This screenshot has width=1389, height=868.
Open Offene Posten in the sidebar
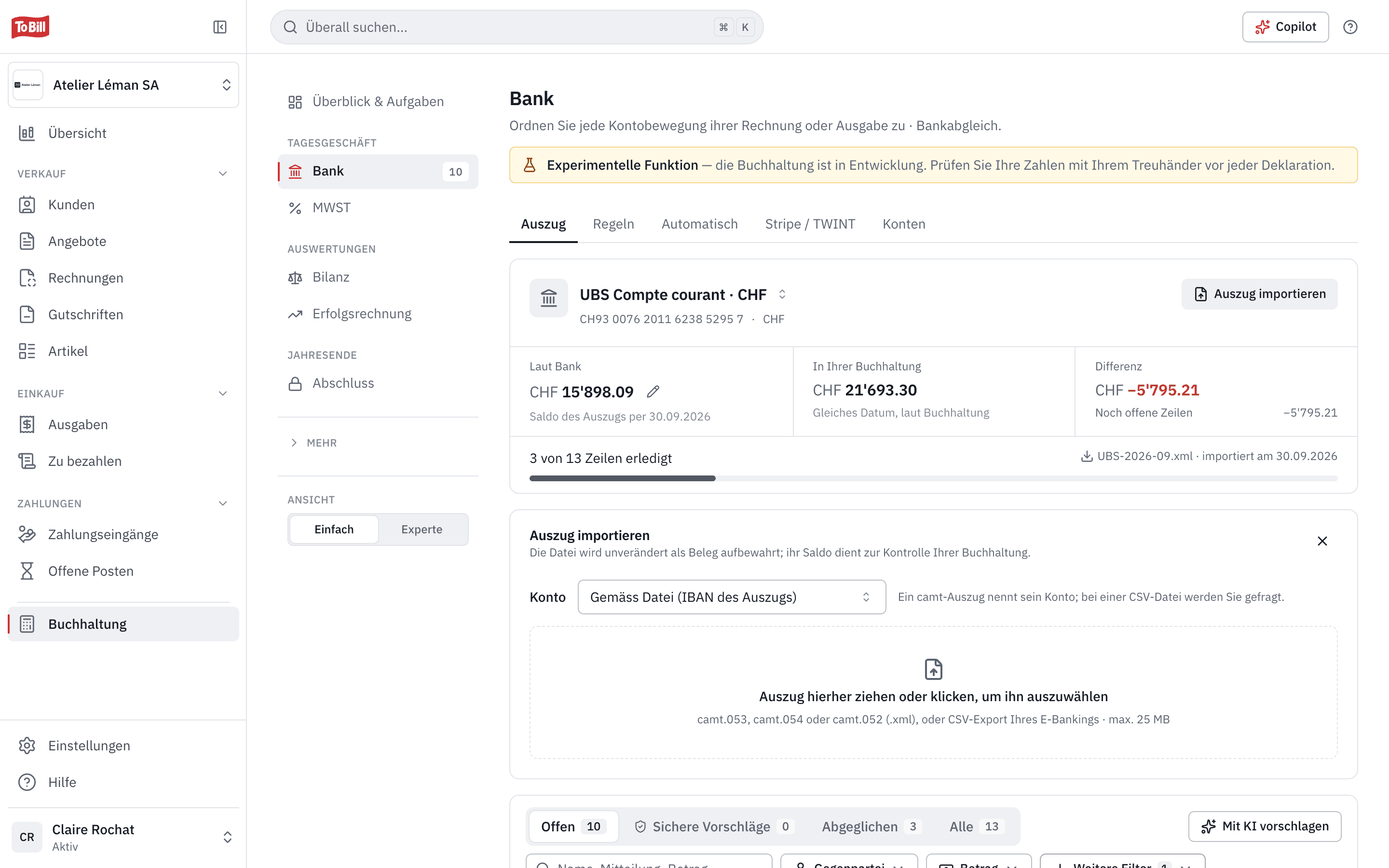(123, 571)
